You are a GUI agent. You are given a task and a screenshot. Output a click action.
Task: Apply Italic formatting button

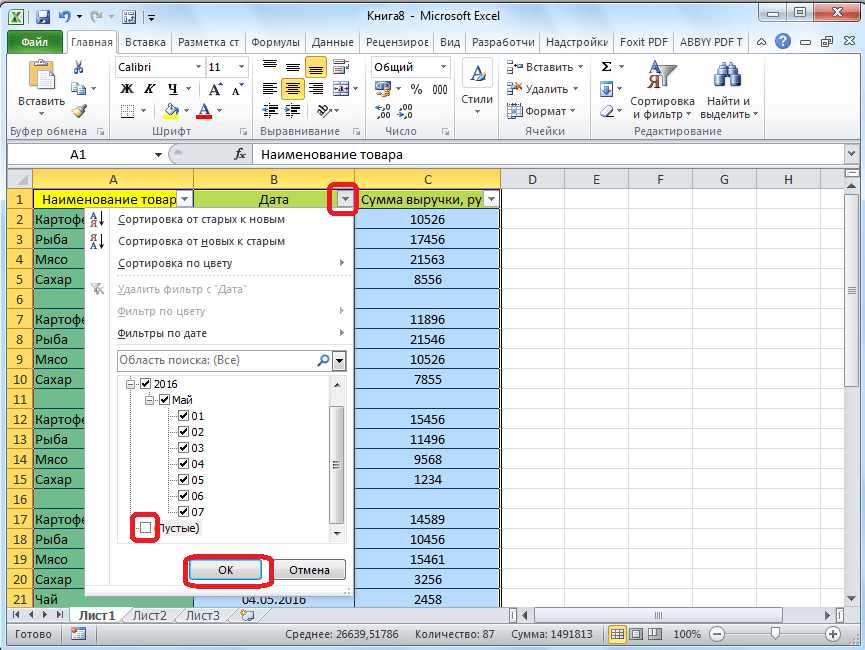(x=150, y=89)
